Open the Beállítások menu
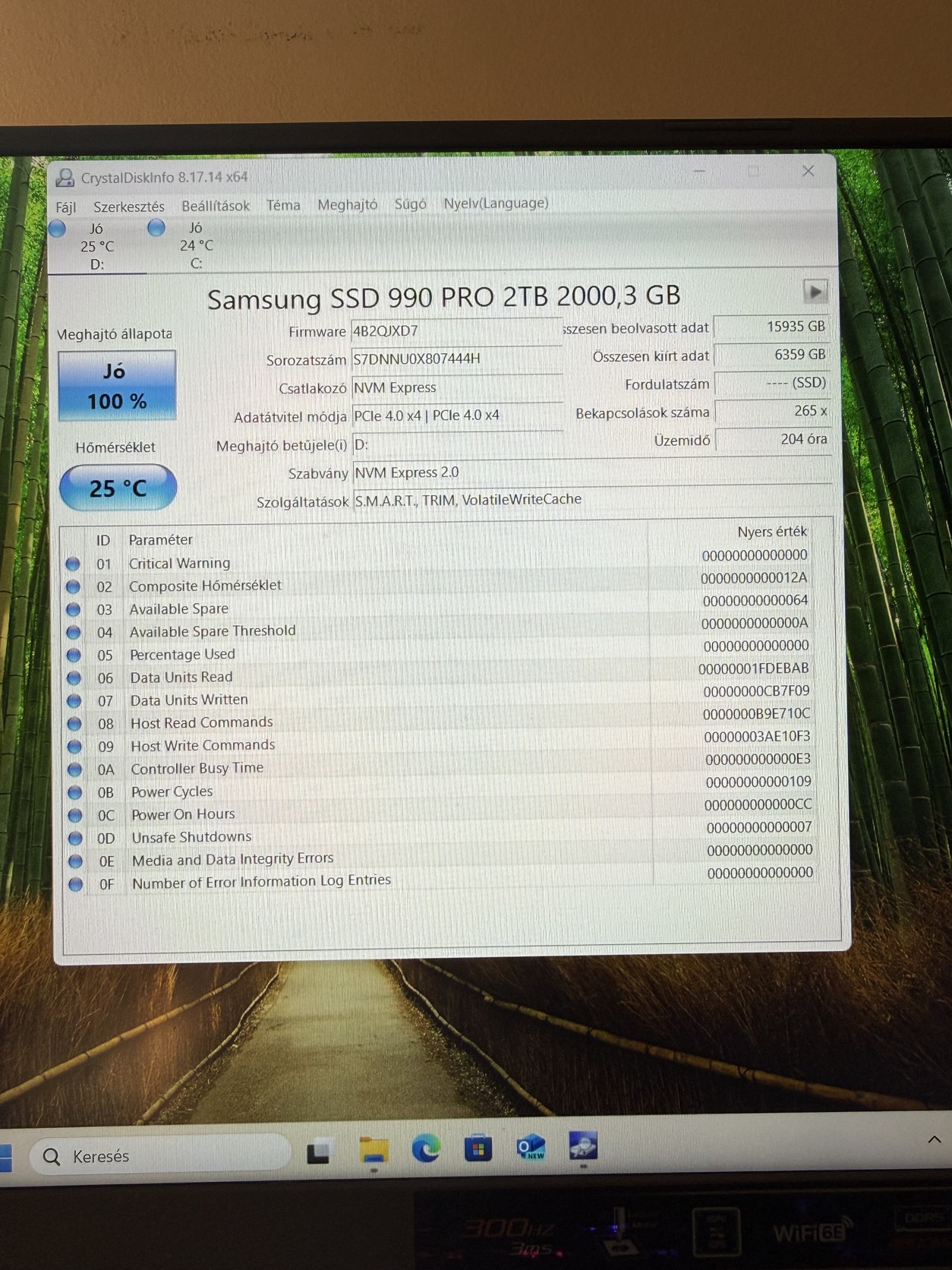 (216, 206)
